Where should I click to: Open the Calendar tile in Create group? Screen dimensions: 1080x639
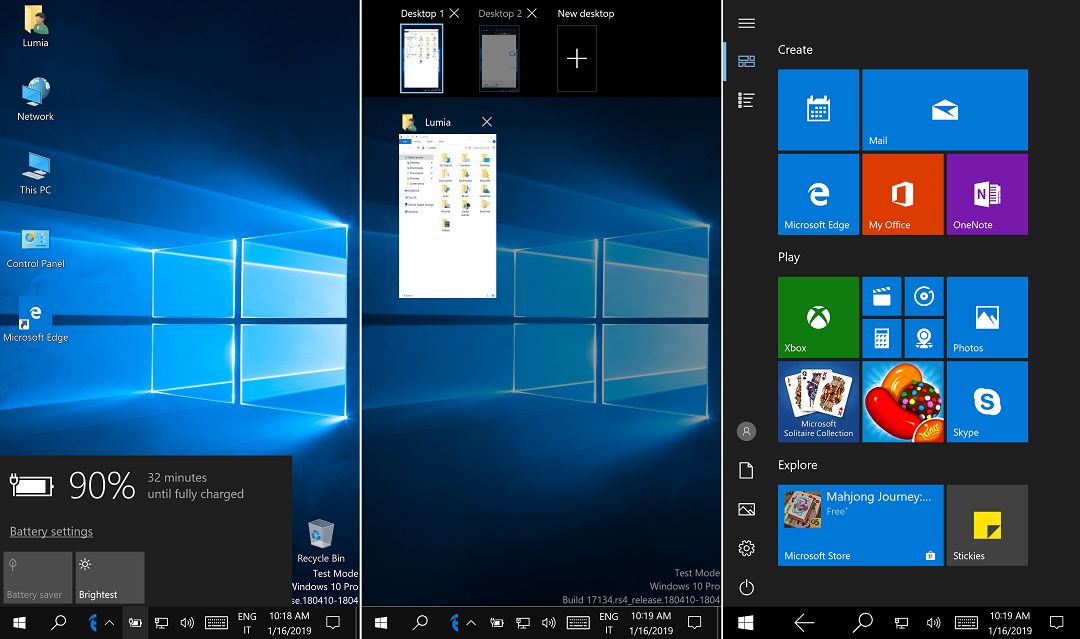point(818,109)
